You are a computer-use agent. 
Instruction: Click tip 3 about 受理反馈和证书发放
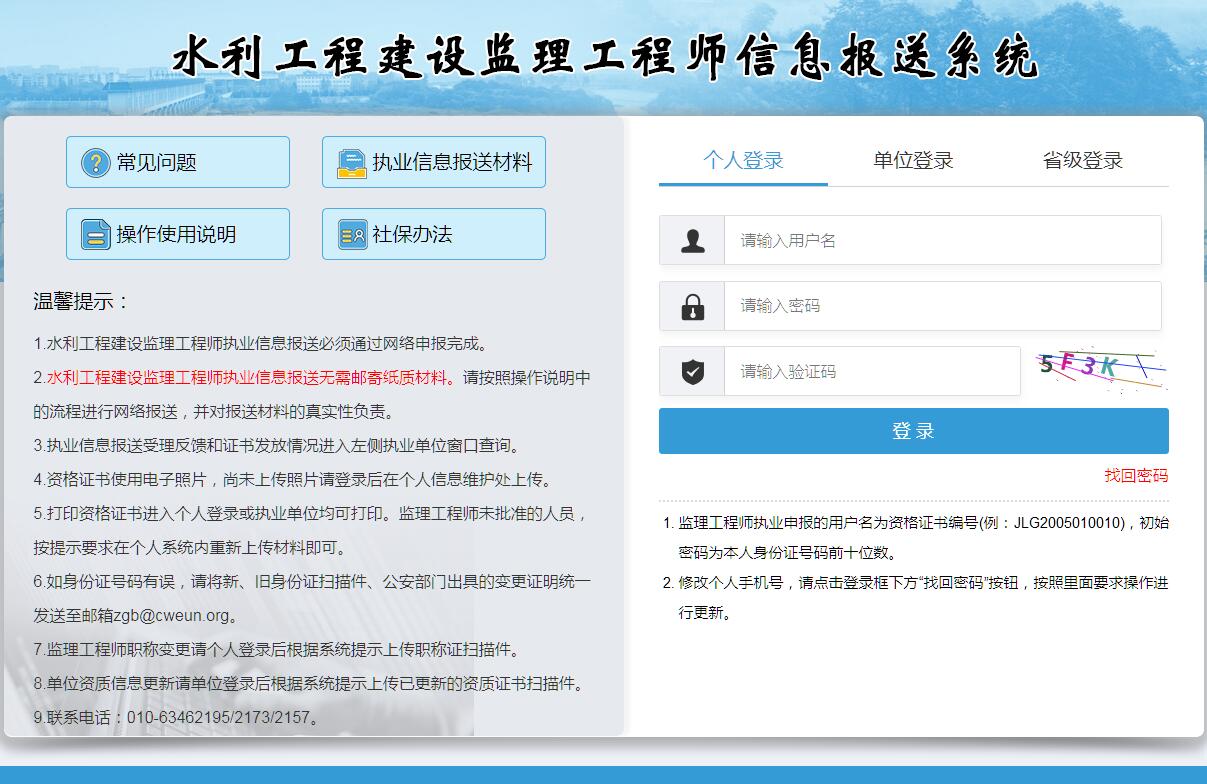(277, 446)
